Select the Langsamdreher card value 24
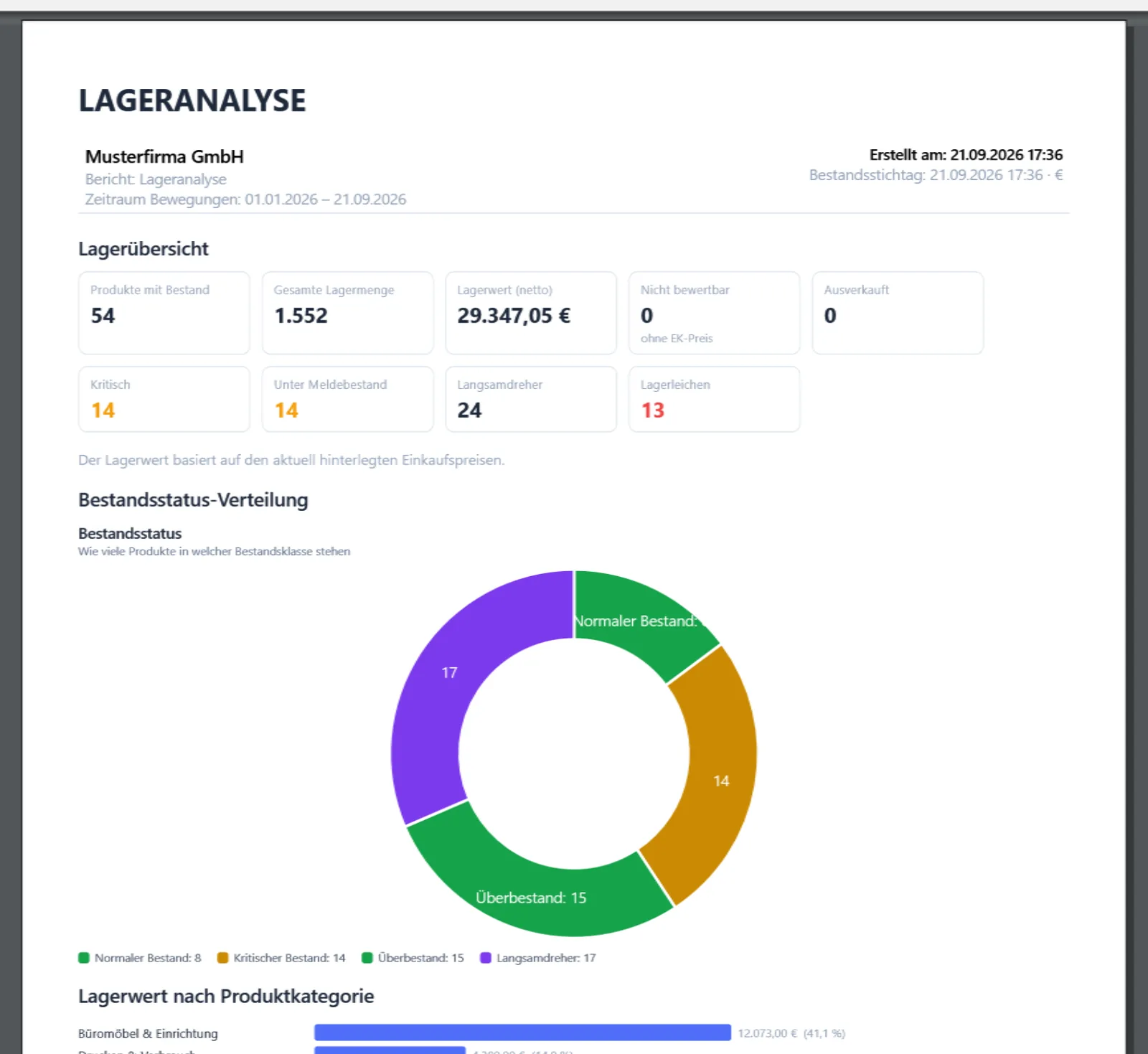 click(x=469, y=410)
